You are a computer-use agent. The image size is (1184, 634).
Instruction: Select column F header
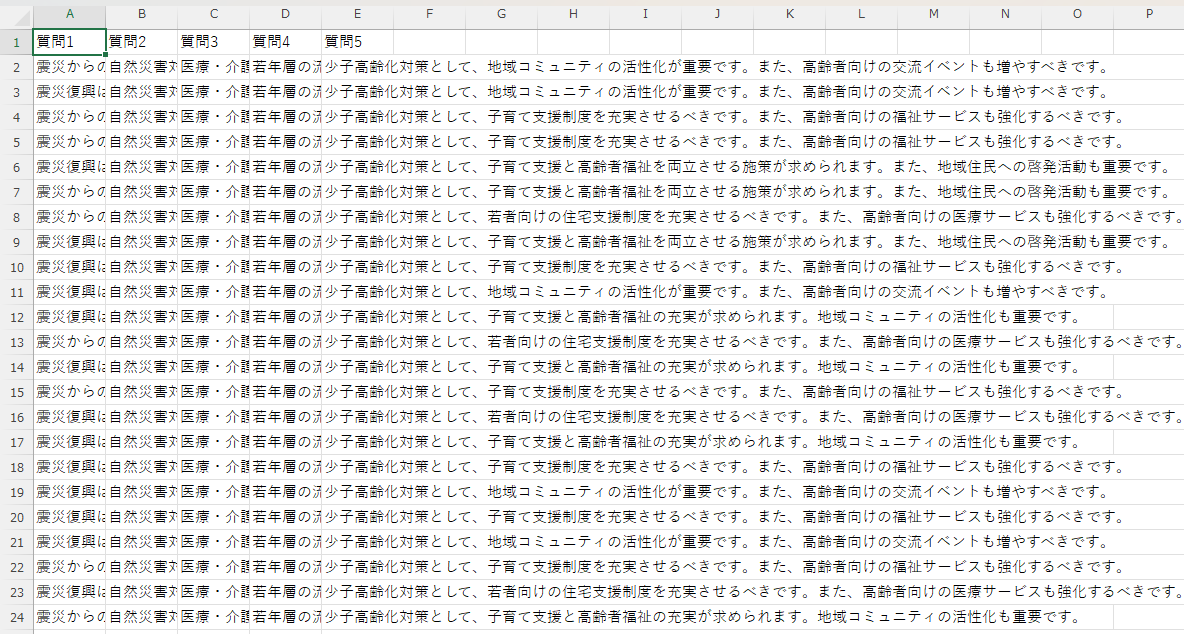pyautogui.click(x=429, y=14)
